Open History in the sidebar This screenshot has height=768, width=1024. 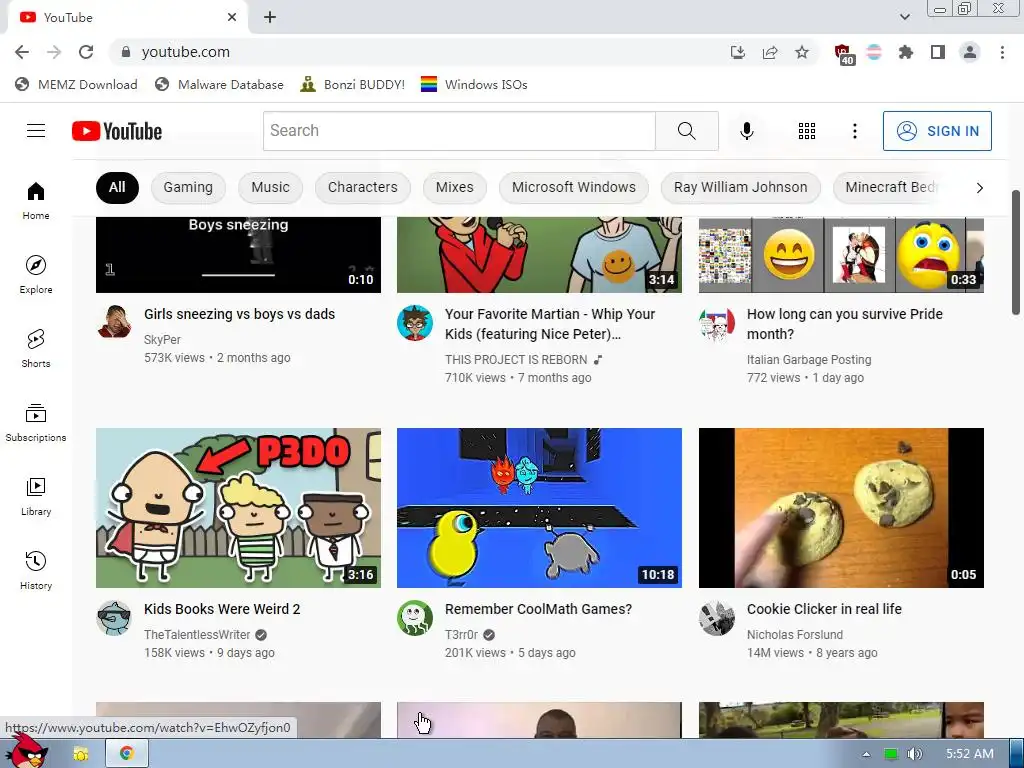coord(36,570)
